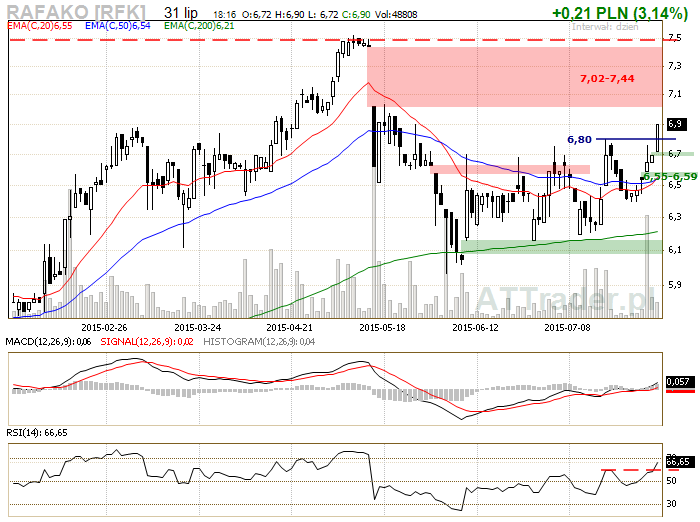The width and height of the screenshot is (700, 522).
Task: Click the 7,1 price axis label
Action: (x=675, y=94)
